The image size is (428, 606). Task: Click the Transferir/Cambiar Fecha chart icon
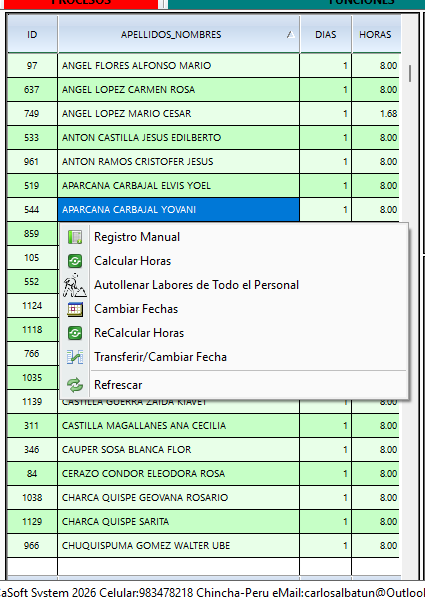click(75, 357)
